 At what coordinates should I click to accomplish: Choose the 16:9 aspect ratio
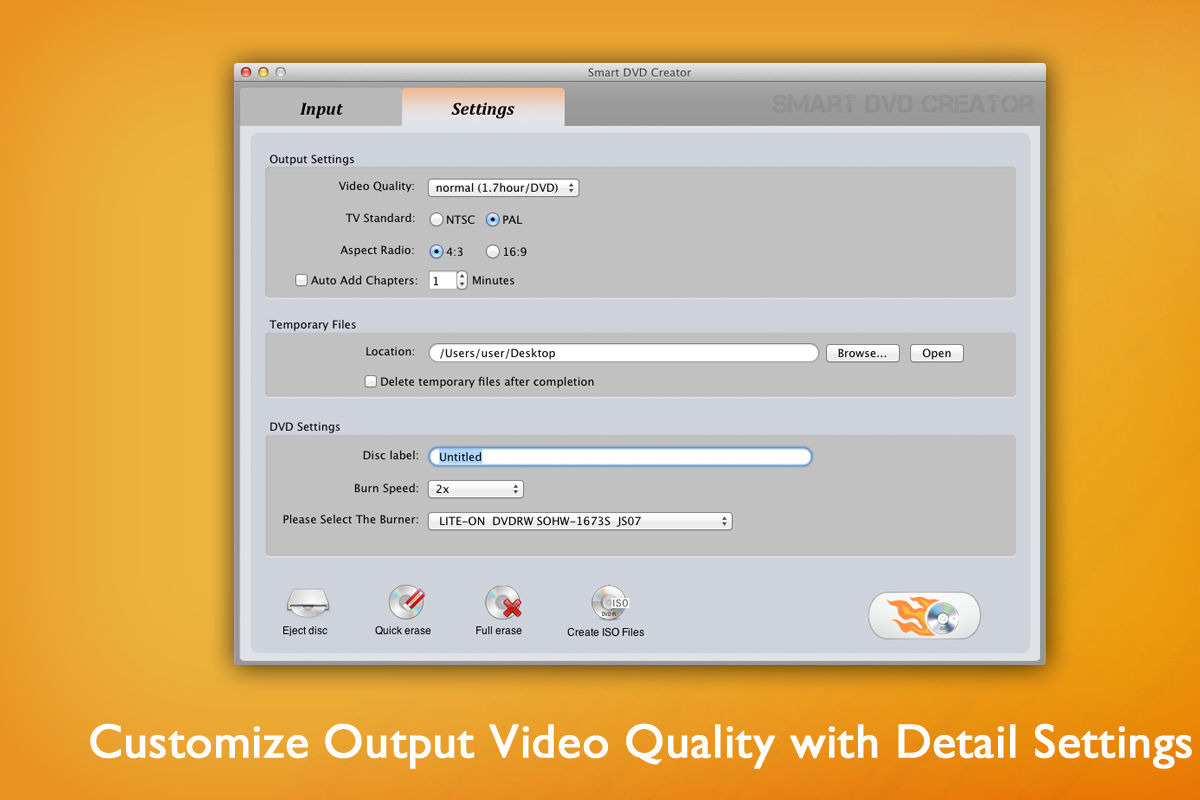coord(493,252)
